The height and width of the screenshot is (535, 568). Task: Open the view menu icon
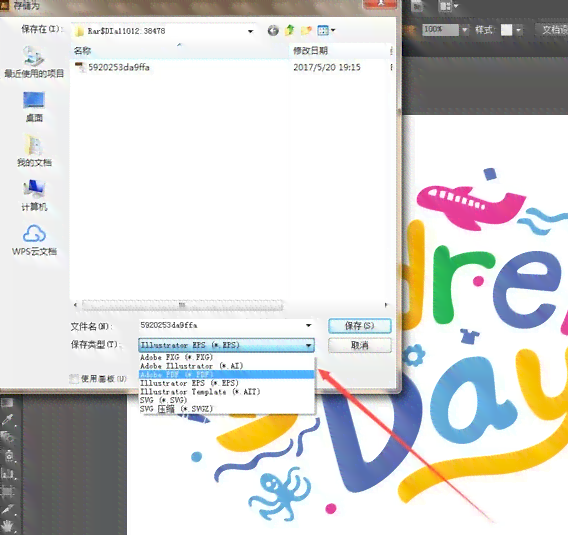pyautogui.click(x=326, y=30)
